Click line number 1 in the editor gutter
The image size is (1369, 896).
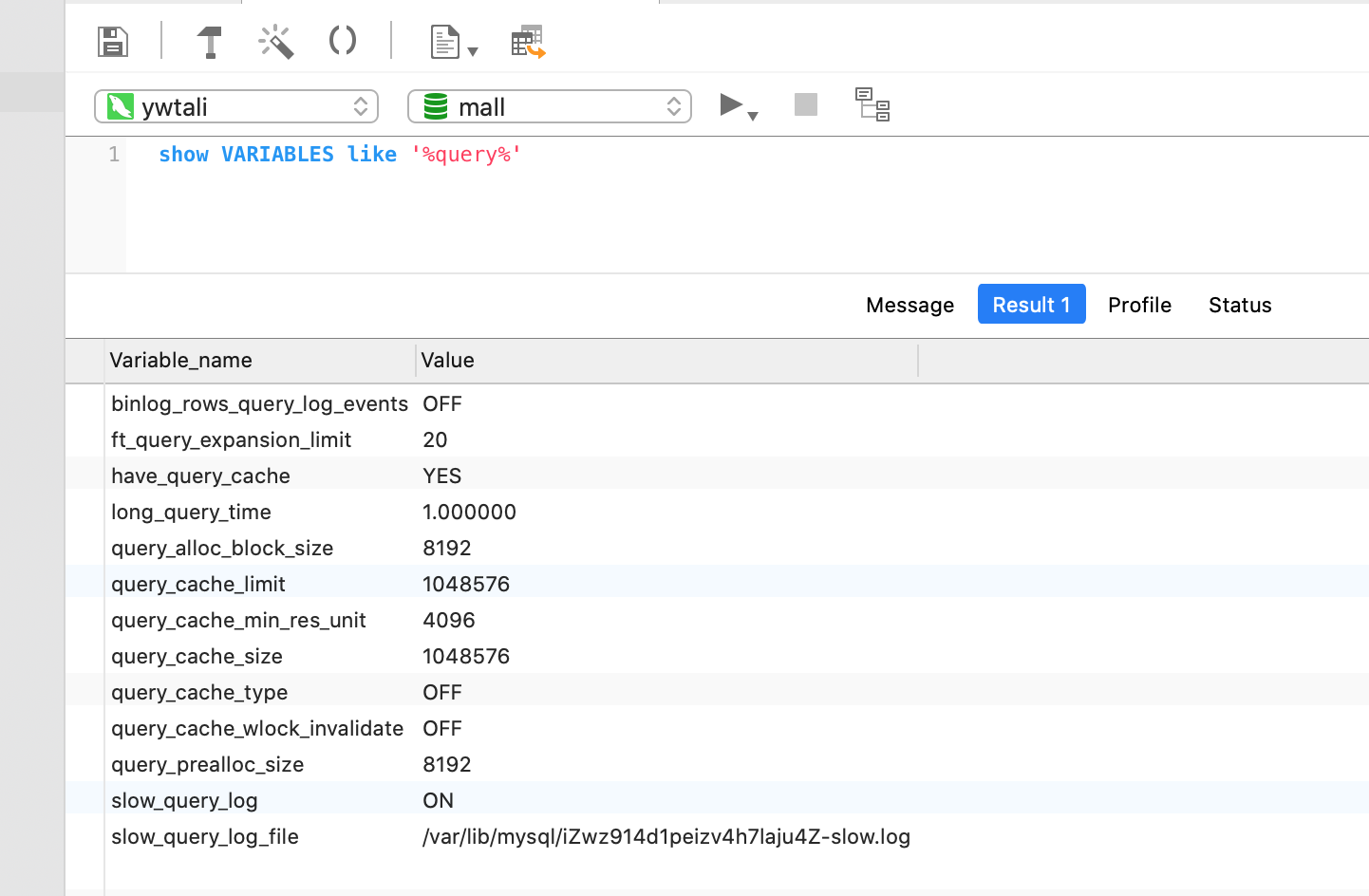point(114,154)
